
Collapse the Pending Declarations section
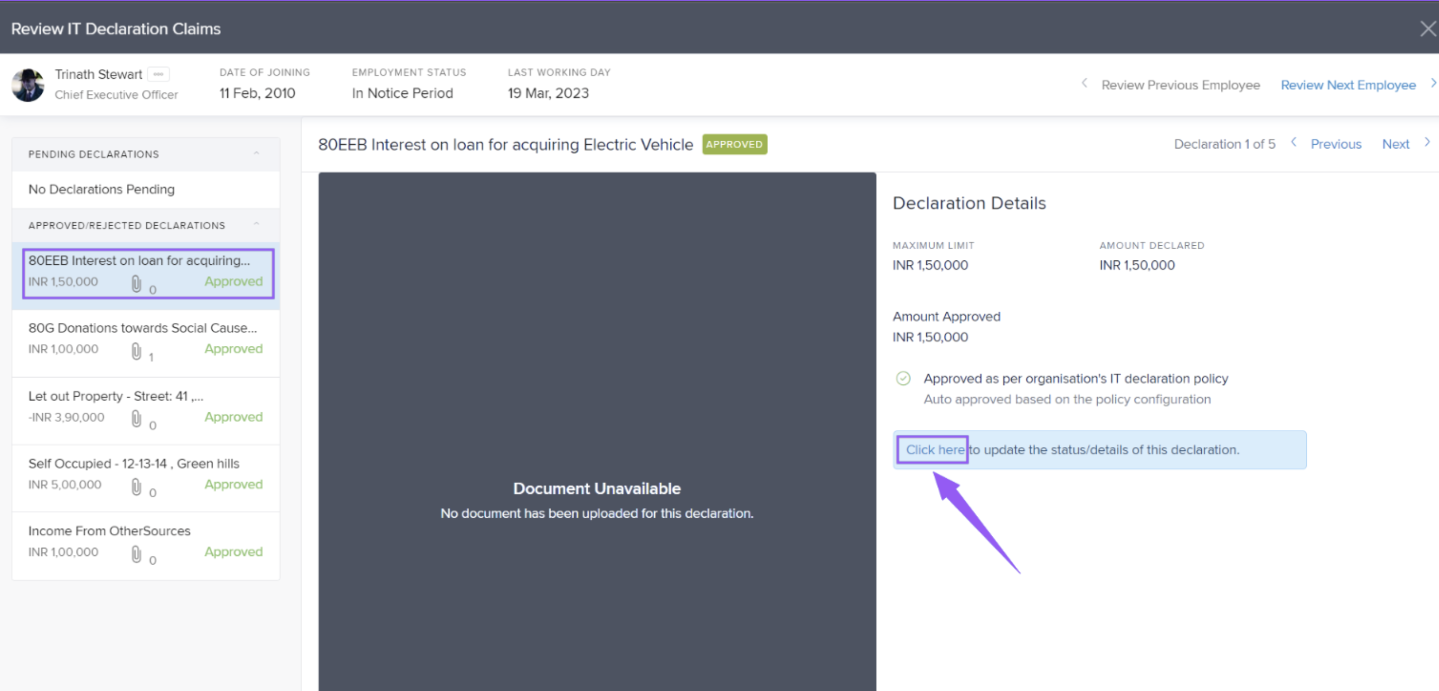(257, 154)
